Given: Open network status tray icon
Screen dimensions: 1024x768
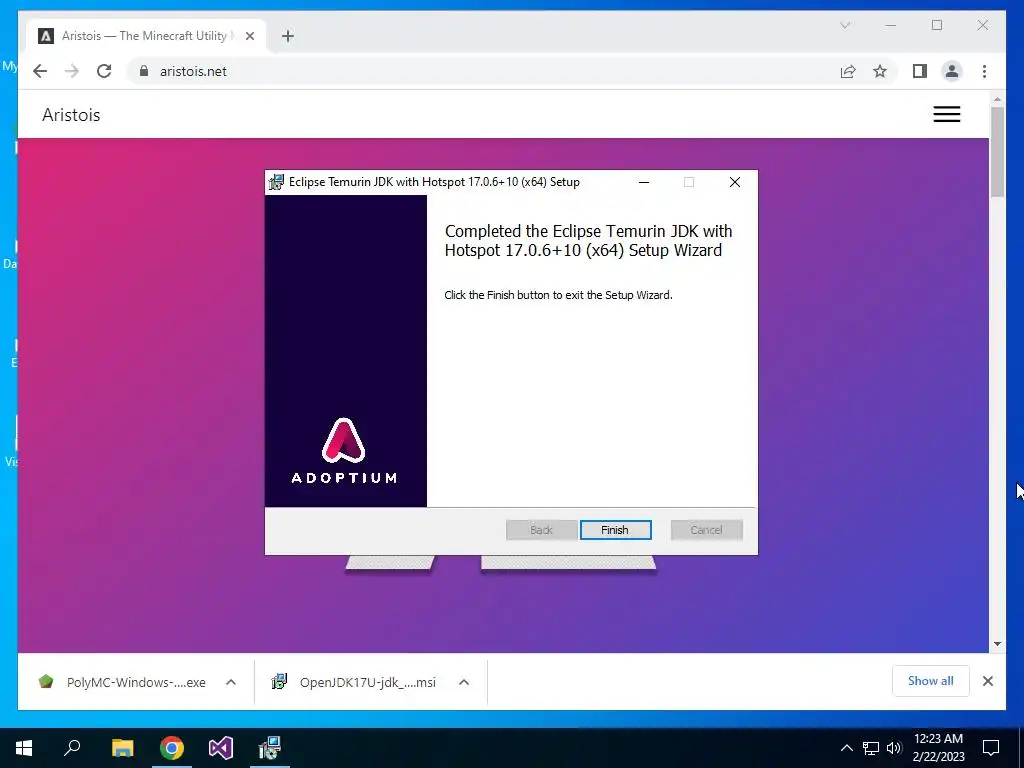Looking at the screenshot, I should tap(871, 748).
